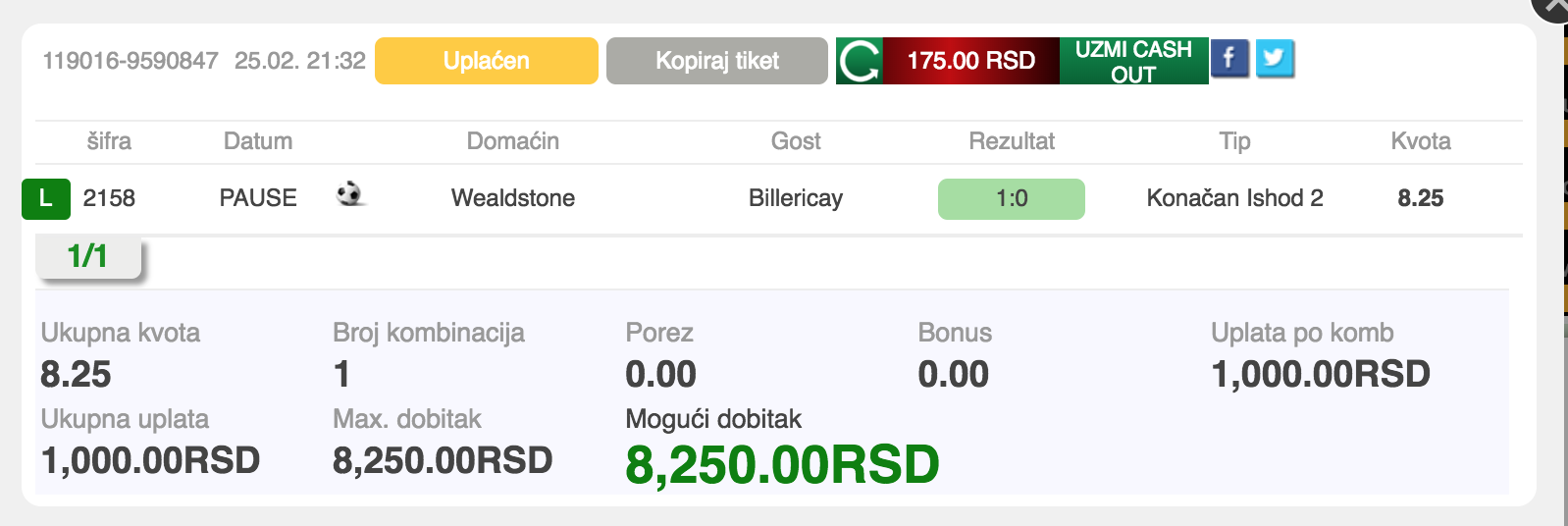Click the ticket number 119016-9590847

(x=131, y=61)
